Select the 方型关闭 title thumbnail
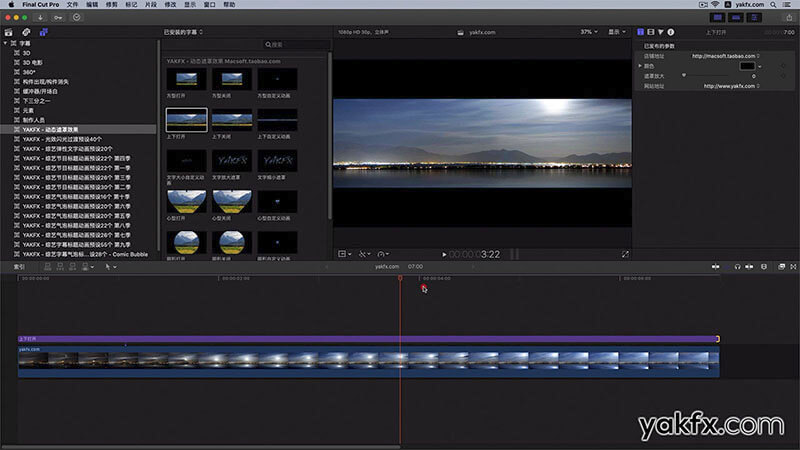The width and height of the screenshot is (800, 450). pyautogui.click(x=232, y=79)
